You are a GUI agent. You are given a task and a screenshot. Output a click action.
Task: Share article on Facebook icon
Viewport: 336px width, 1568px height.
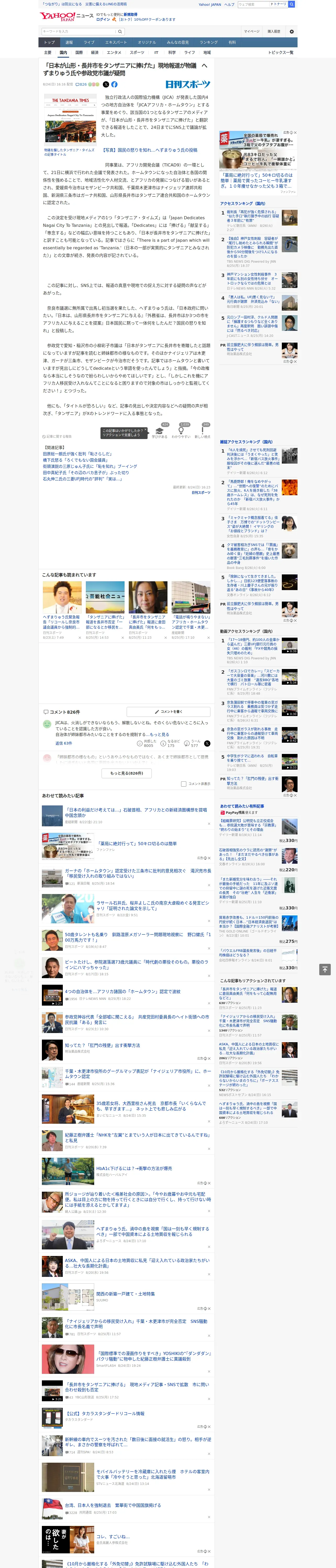click(x=114, y=85)
